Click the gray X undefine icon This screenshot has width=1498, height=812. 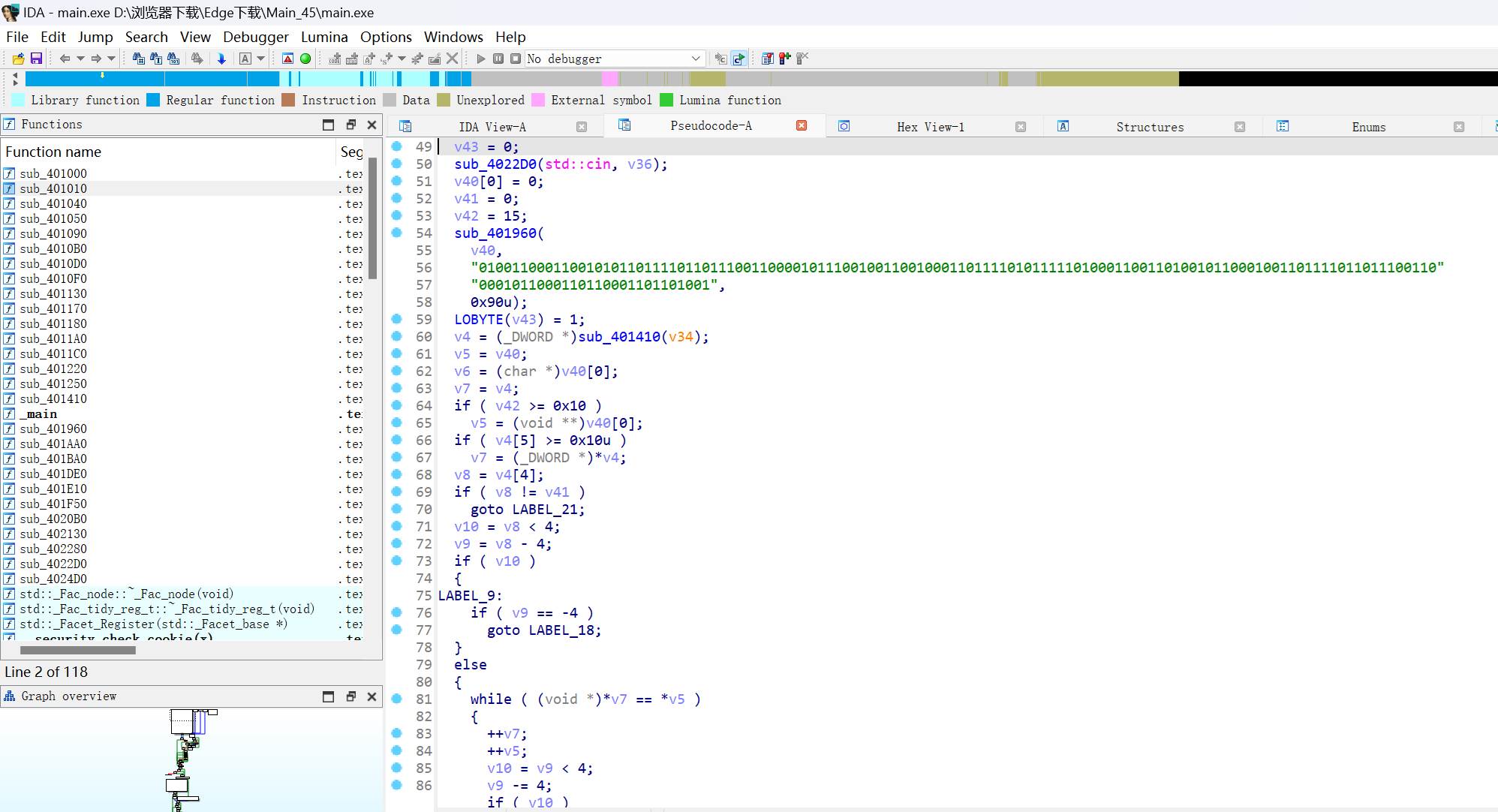coord(452,59)
